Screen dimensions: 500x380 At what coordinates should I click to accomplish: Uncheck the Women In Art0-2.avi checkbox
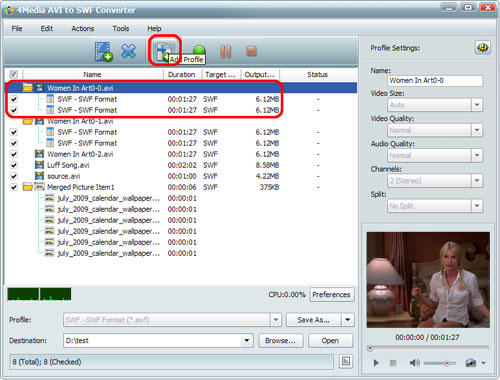pos(14,154)
